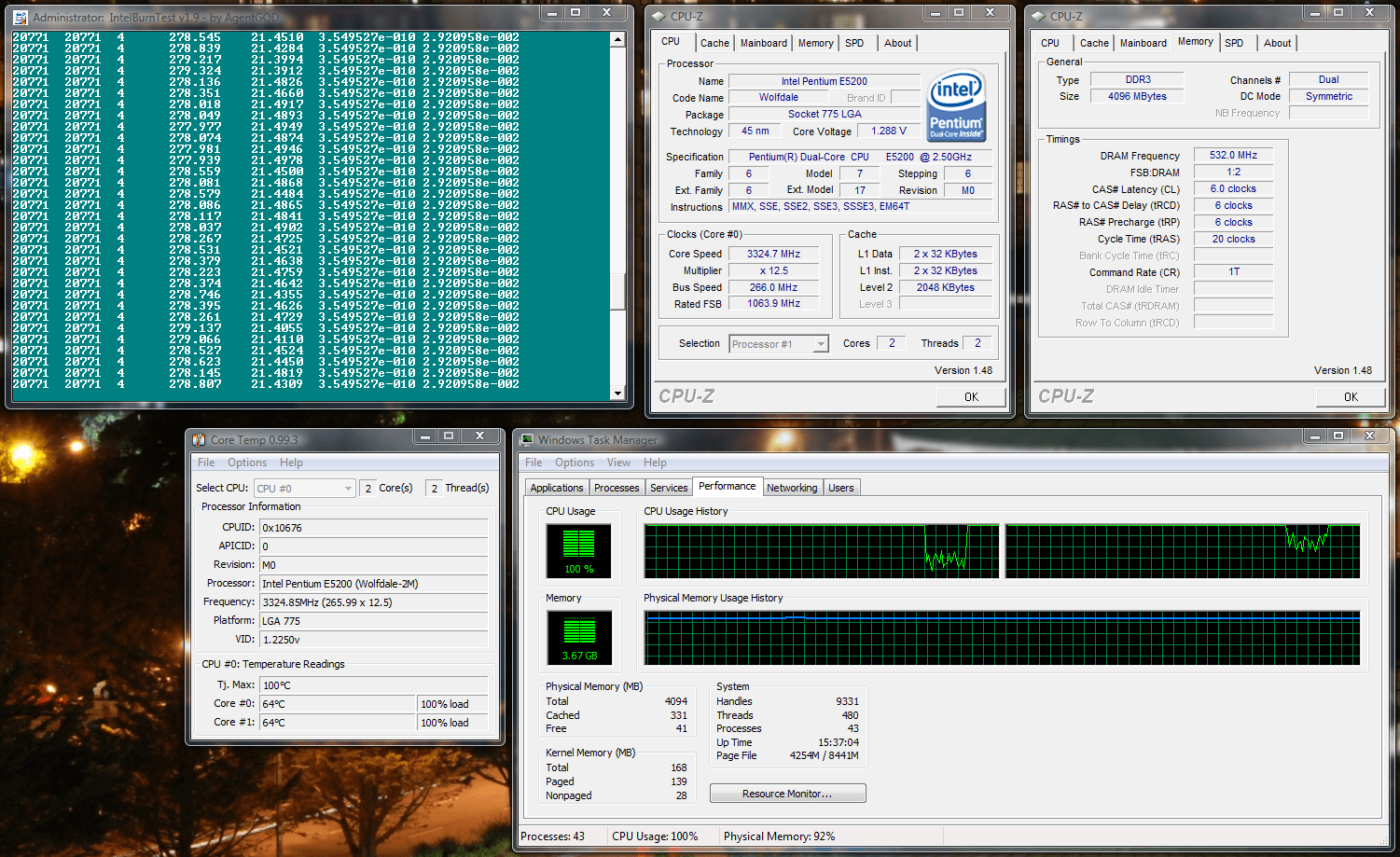Click the '4096 MBytes' memory size value
1400x857 pixels.
(x=1137, y=96)
